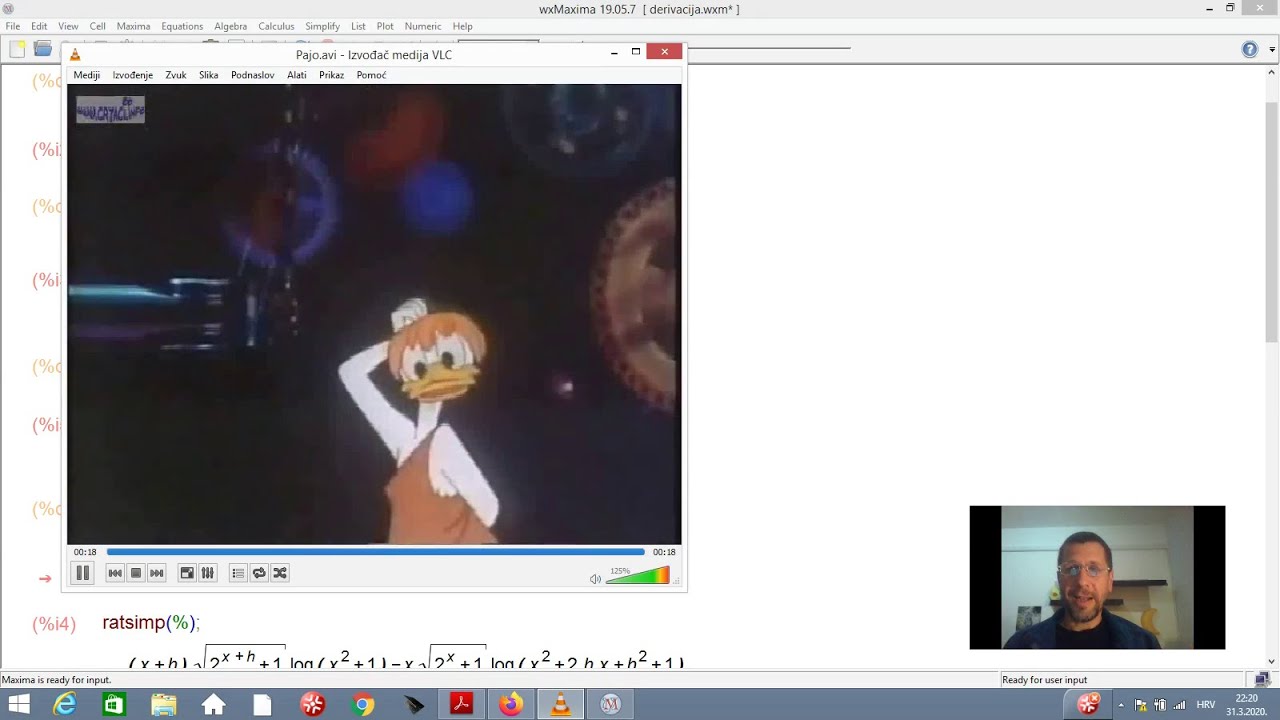Launch Internet Explorer from taskbar
Screen dimensions: 1280x720
point(65,705)
